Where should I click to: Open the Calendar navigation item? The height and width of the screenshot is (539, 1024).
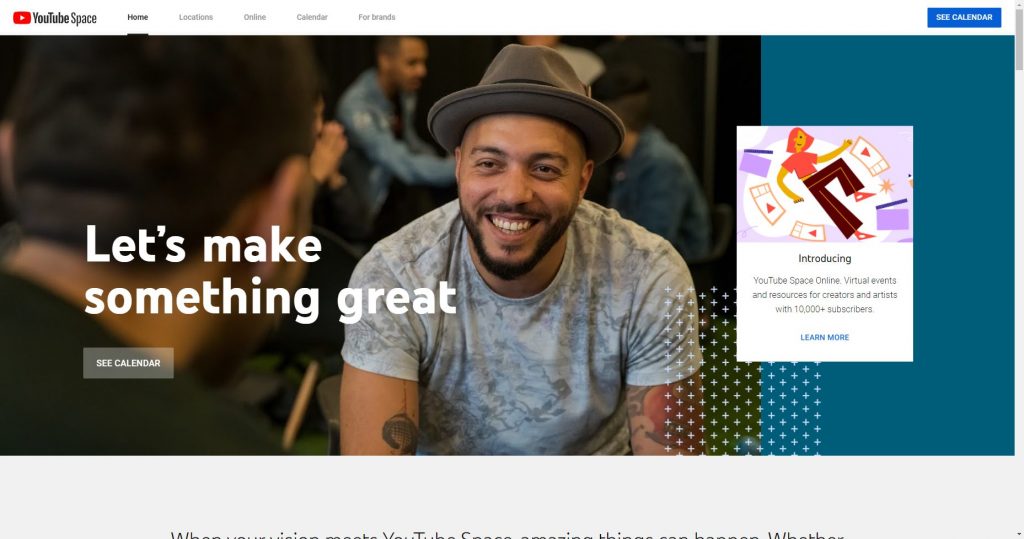tap(312, 17)
